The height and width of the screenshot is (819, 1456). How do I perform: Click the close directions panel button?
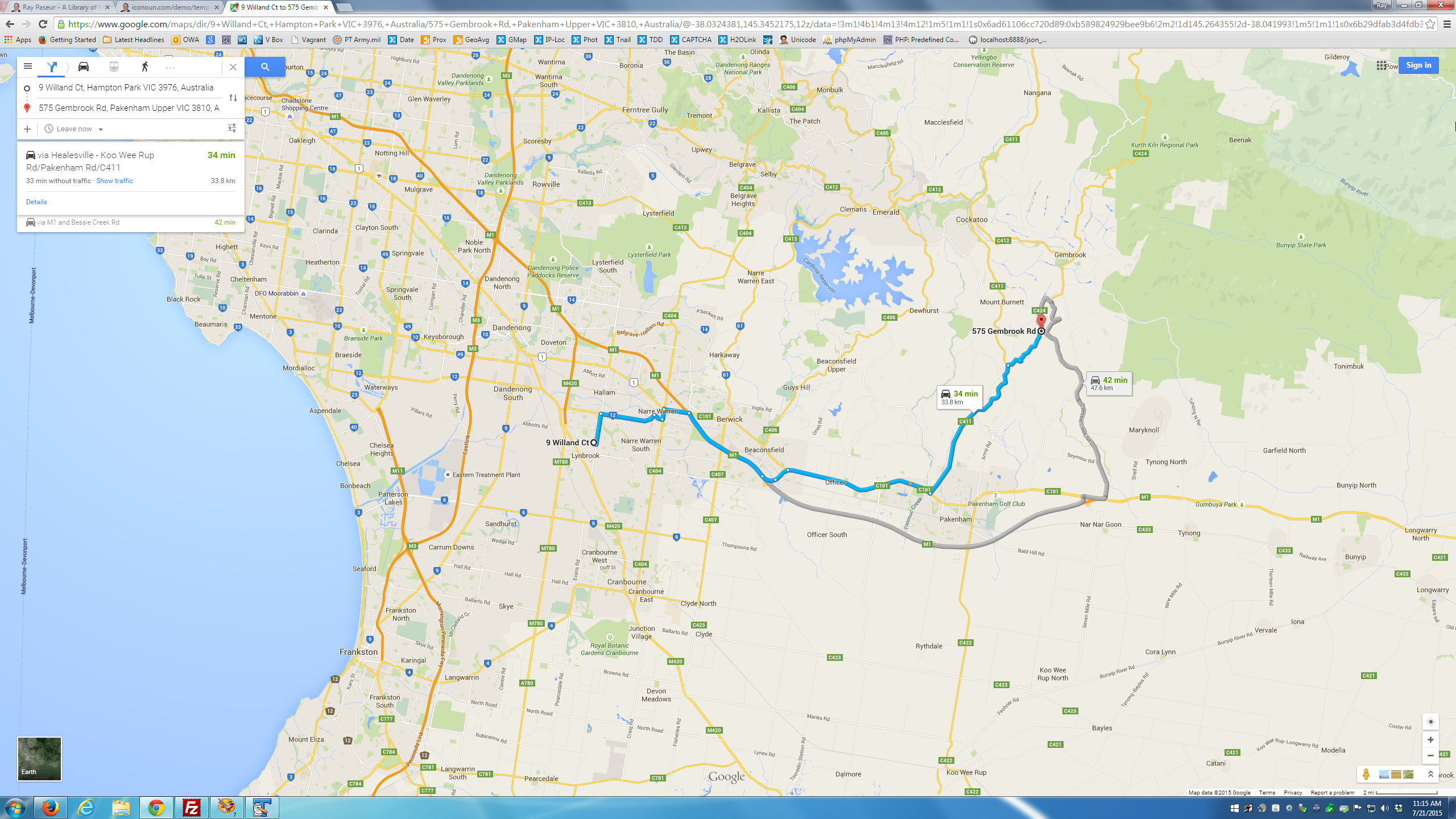tap(233, 67)
